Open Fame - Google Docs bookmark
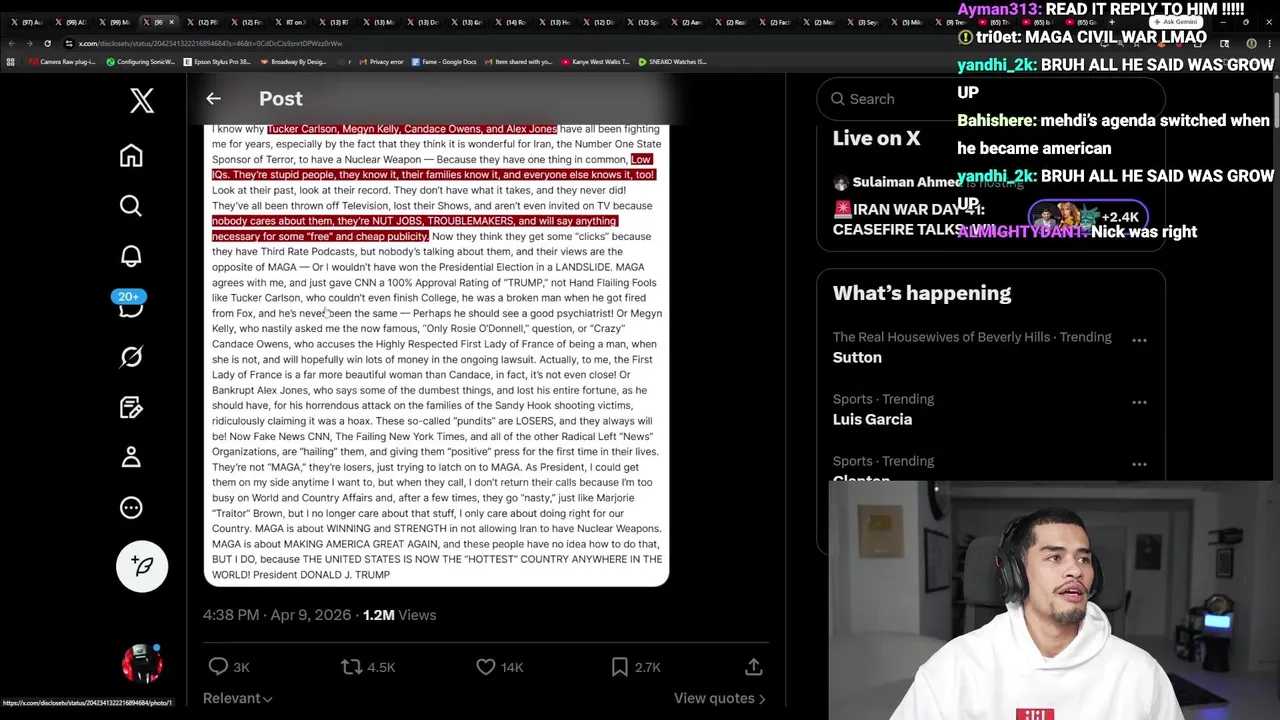Image resolution: width=1280 pixels, height=720 pixels. [443, 62]
